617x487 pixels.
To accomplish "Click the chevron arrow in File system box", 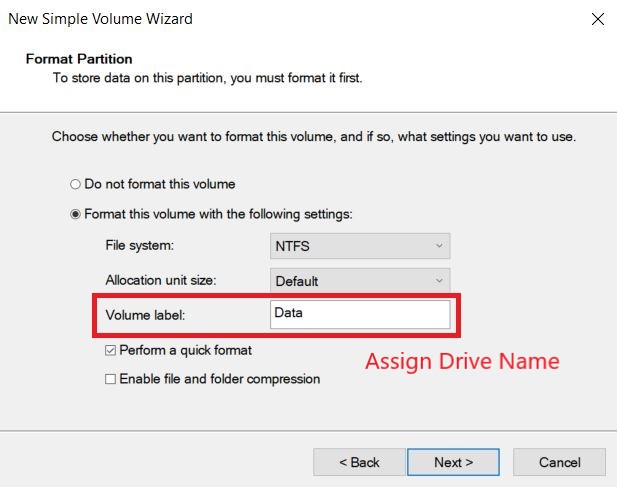I will [439, 246].
